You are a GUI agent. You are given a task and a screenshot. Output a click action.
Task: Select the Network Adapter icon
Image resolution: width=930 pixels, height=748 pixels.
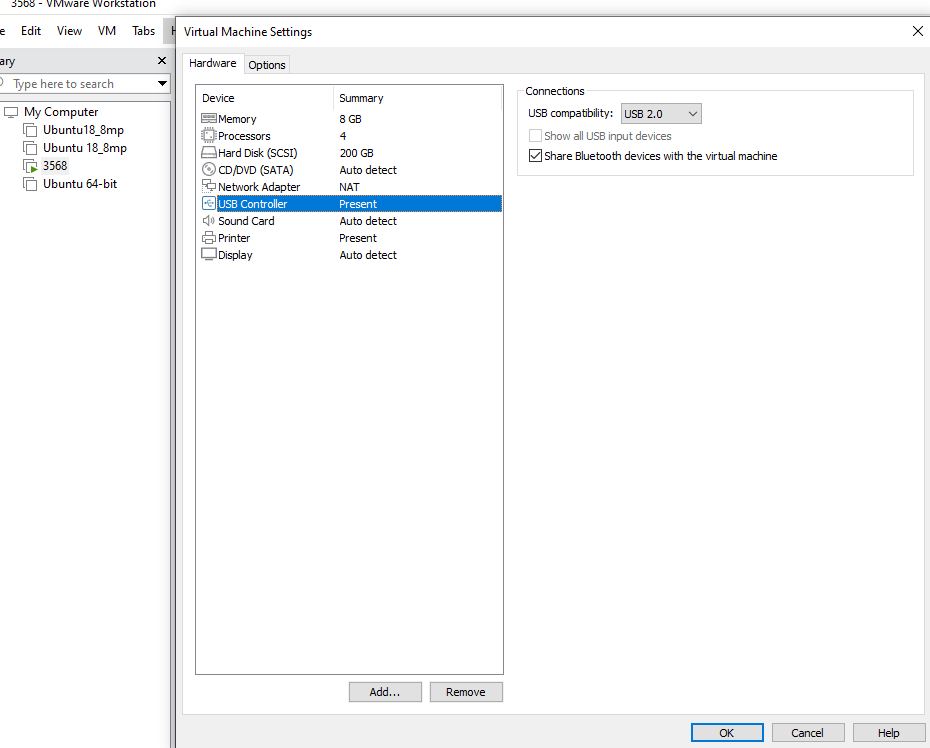point(209,187)
